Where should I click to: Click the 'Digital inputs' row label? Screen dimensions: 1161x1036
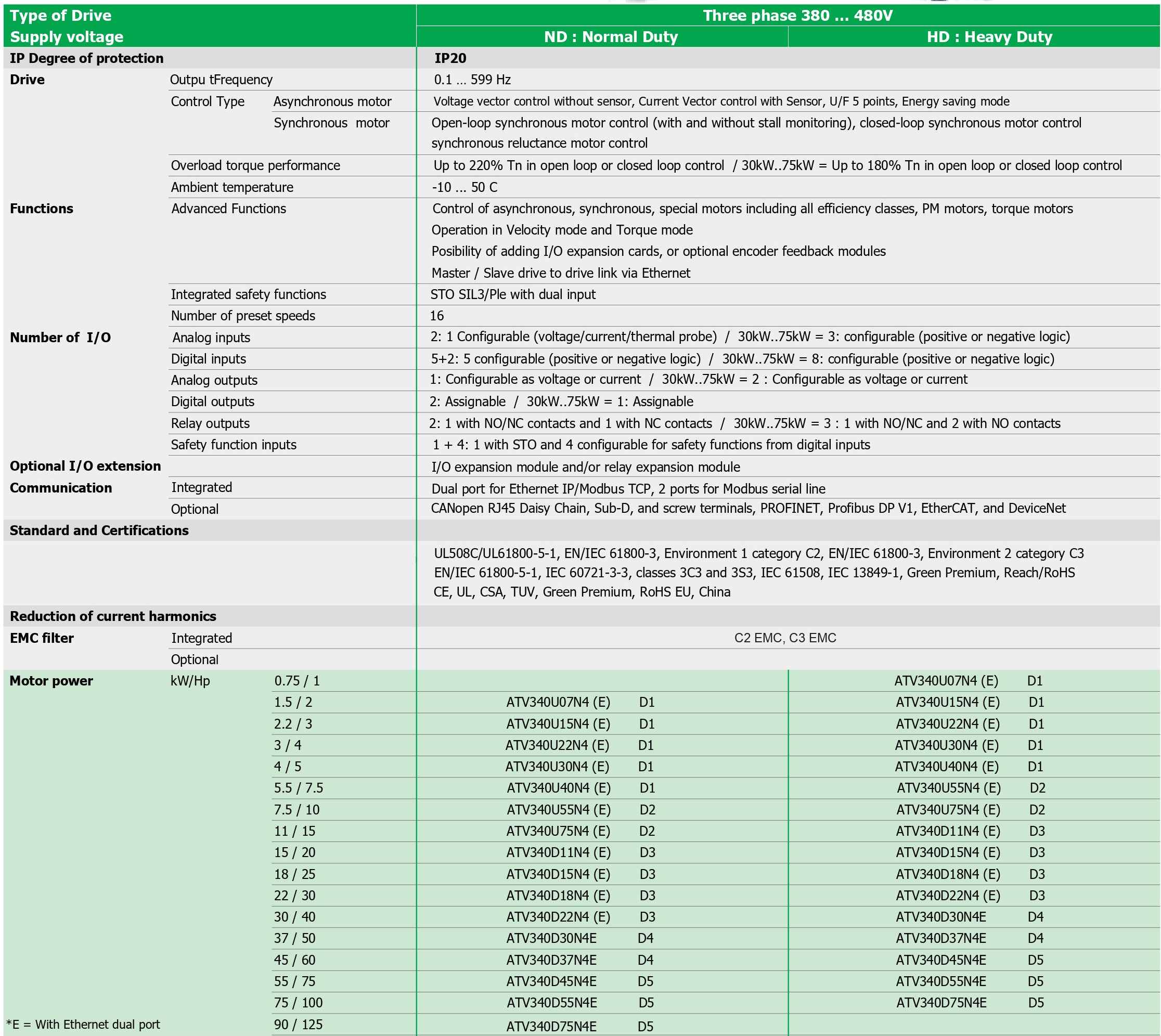pos(209,359)
